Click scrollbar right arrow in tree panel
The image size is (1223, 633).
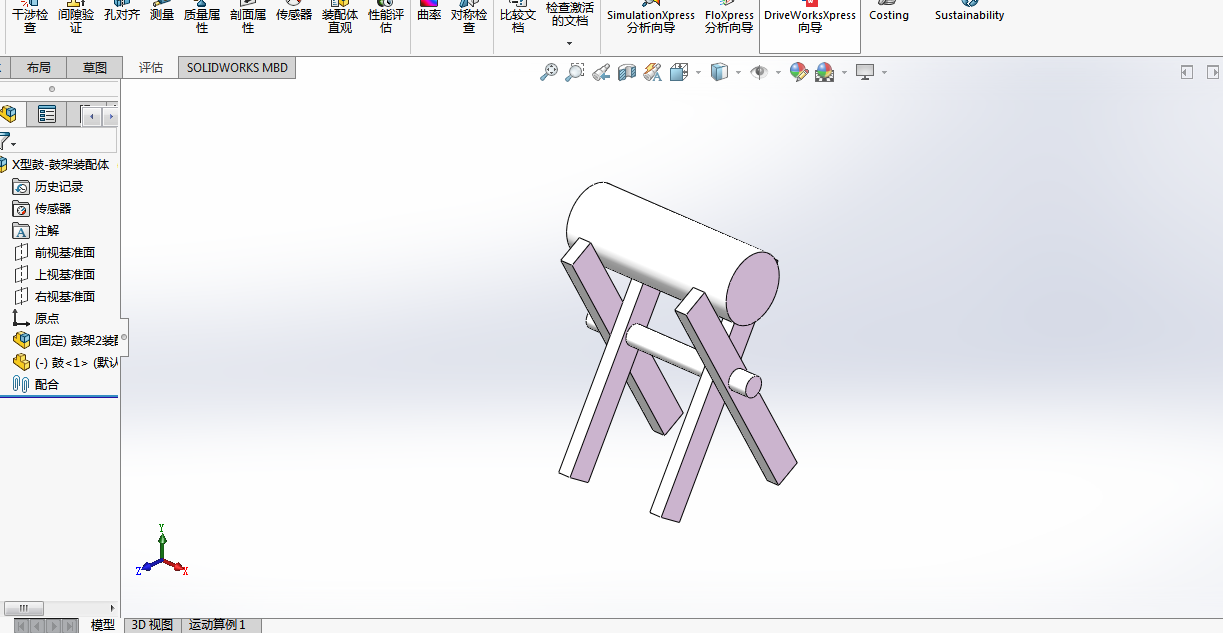[112, 607]
